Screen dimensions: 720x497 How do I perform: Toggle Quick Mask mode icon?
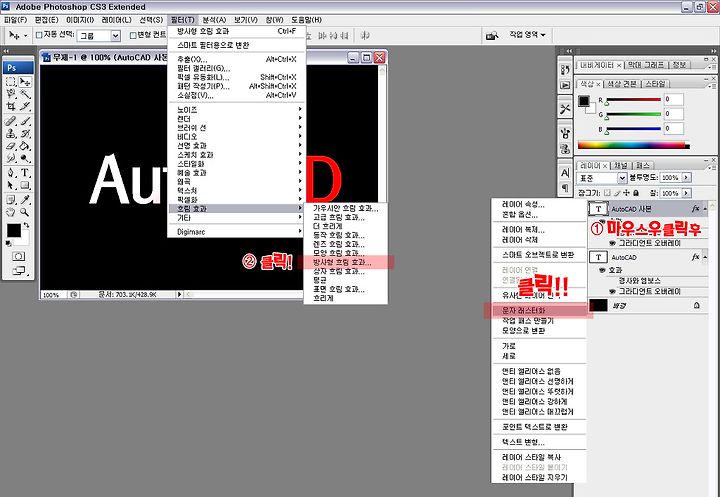[18, 256]
